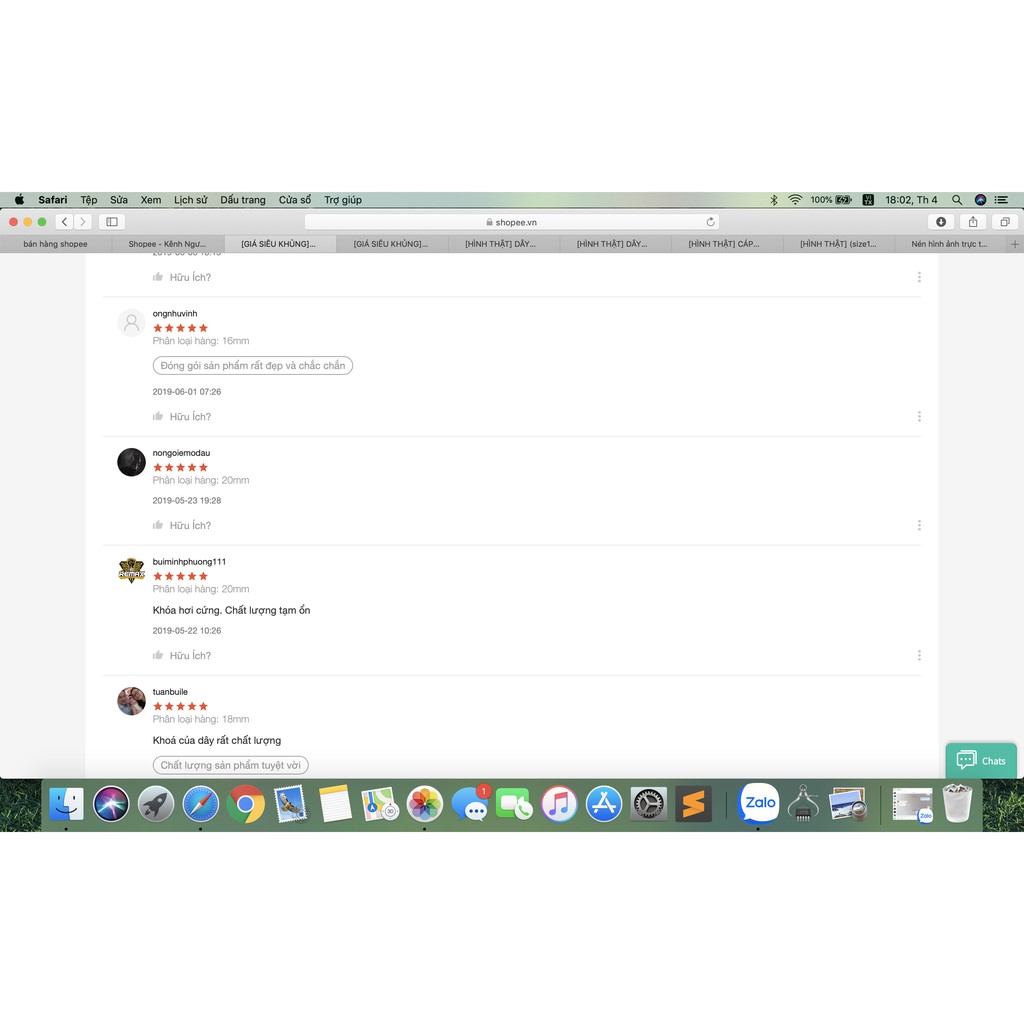This screenshot has width=1024, height=1024.
Task: Click the Safari sidebar toggle icon
Action: [x=112, y=222]
